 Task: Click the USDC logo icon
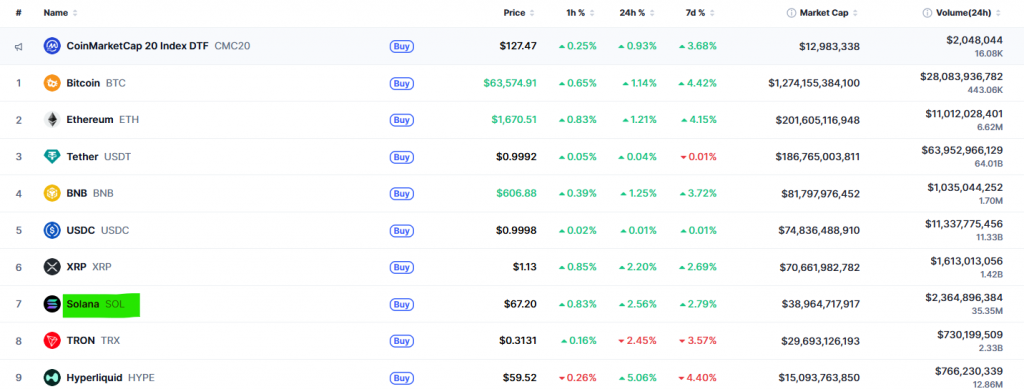tap(52, 230)
